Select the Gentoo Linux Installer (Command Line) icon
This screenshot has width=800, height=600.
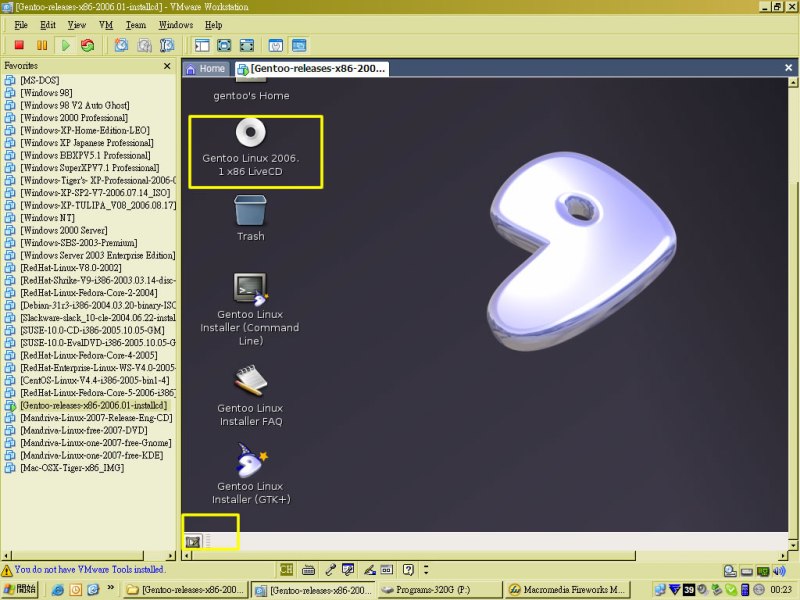(x=250, y=309)
